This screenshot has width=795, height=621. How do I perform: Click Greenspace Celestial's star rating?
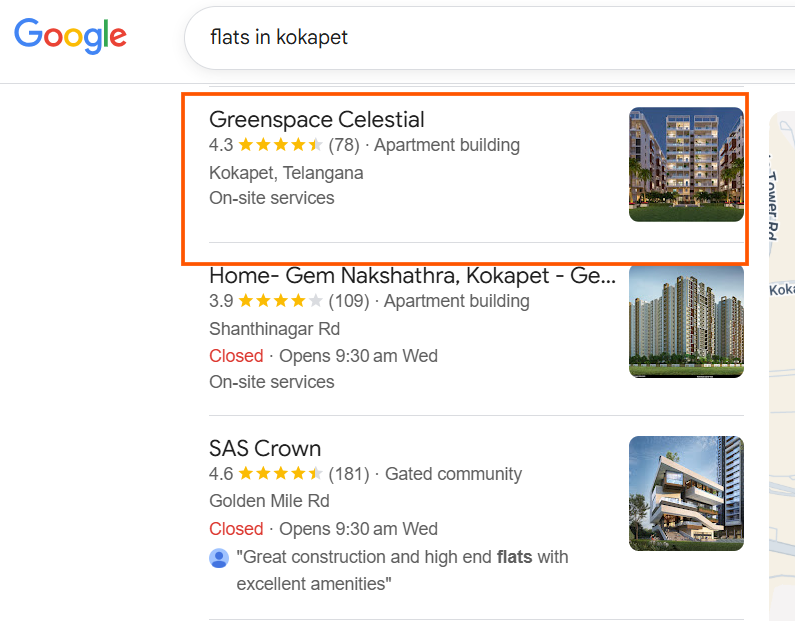pos(280,146)
